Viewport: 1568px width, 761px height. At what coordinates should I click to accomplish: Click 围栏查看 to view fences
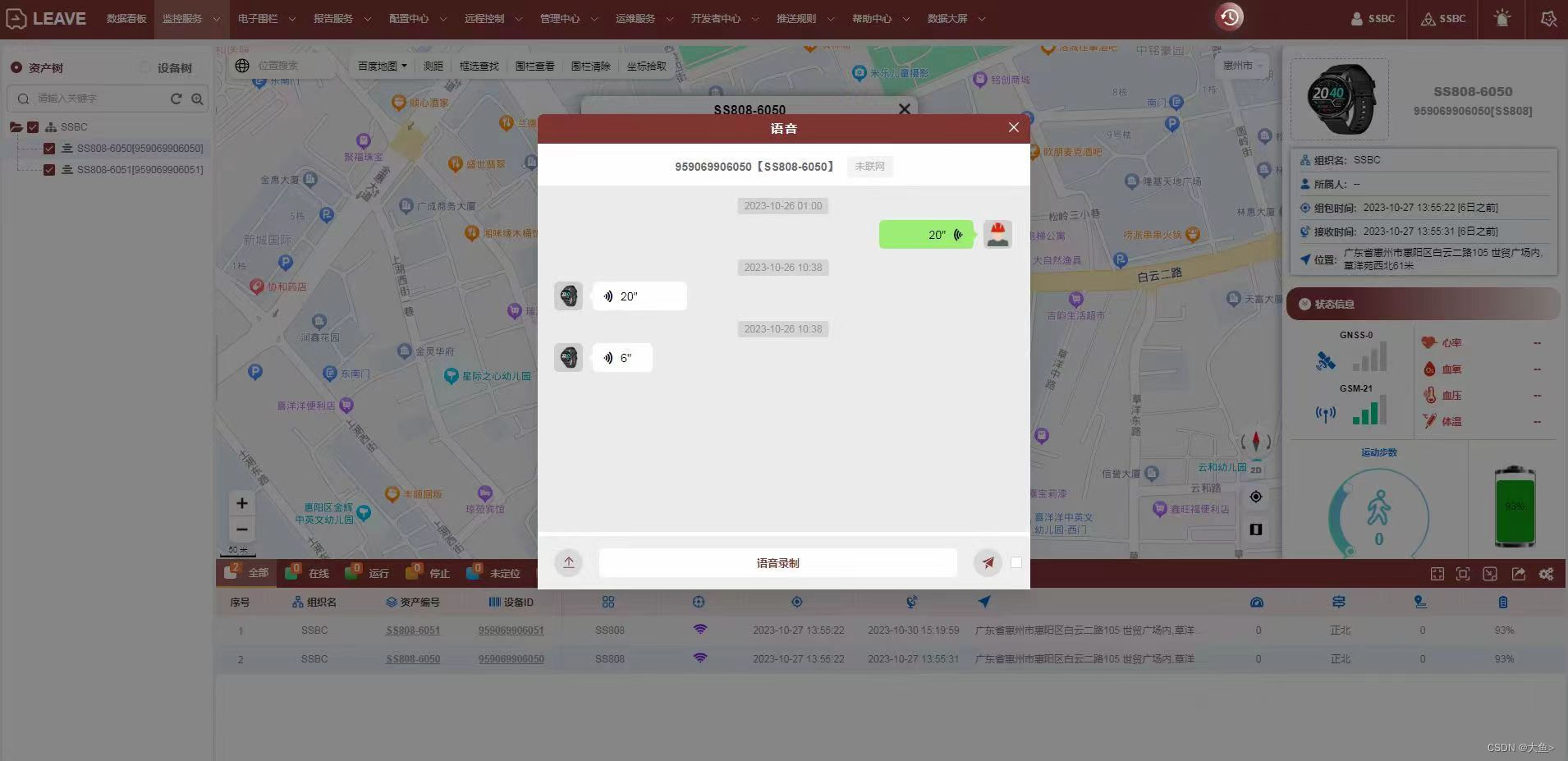(x=535, y=66)
